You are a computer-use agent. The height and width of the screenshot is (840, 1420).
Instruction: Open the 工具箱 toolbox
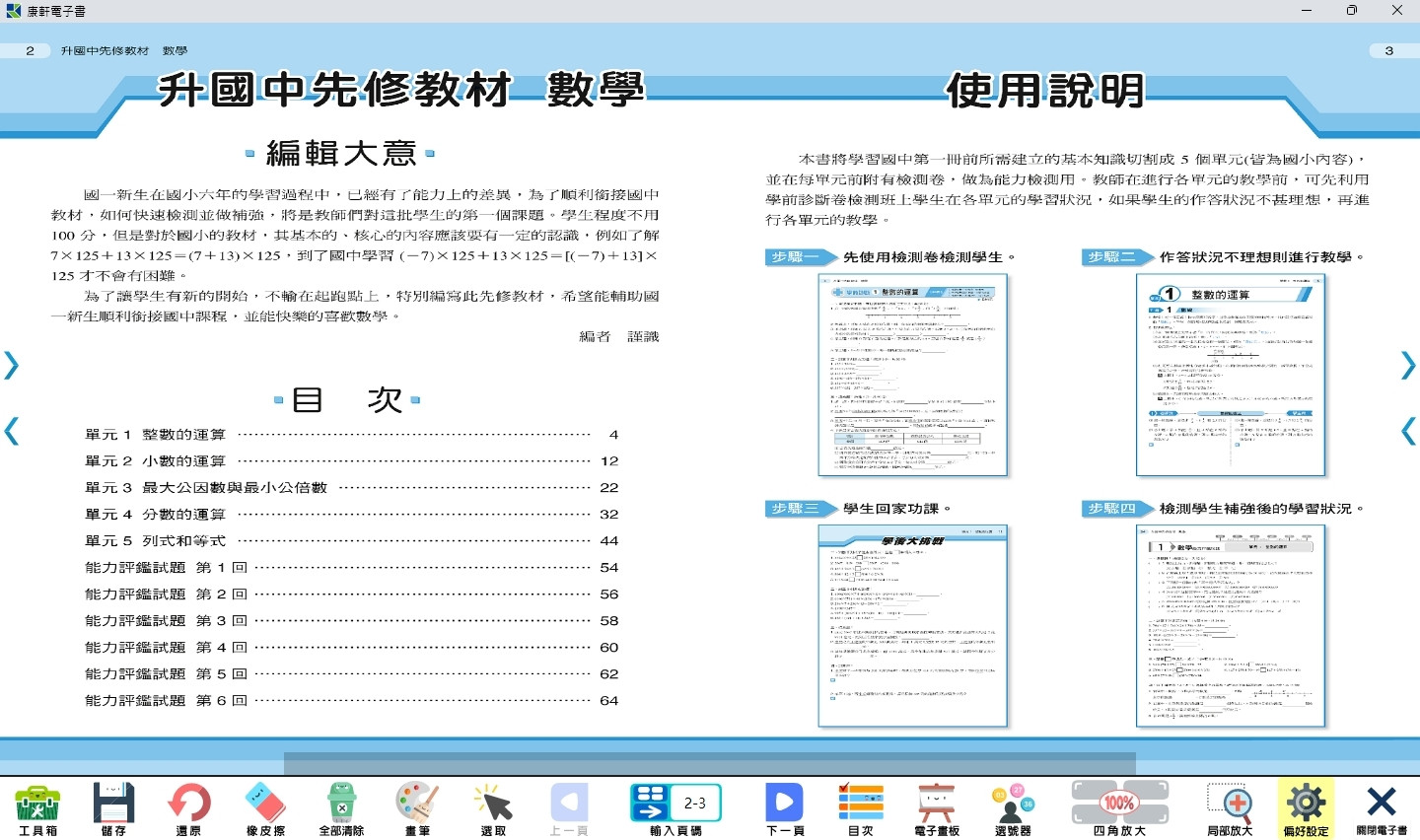(37, 809)
